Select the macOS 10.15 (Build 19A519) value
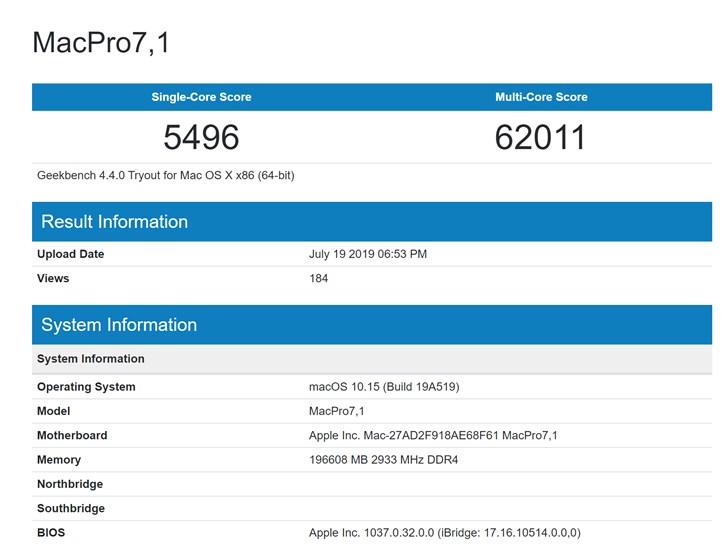 pyautogui.click(x=384, y=387)
